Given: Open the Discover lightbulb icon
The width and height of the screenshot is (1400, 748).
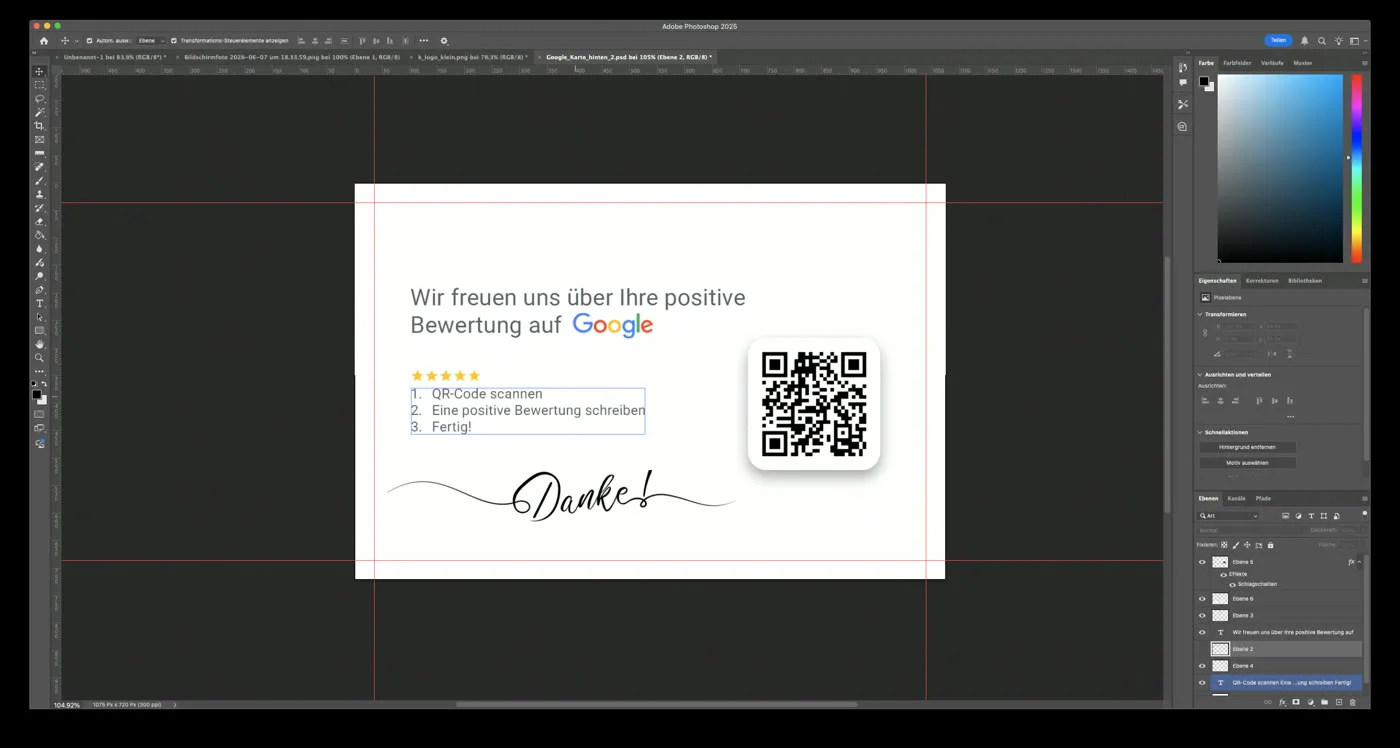Looking at the screenshot, I should pos(1338,41).
